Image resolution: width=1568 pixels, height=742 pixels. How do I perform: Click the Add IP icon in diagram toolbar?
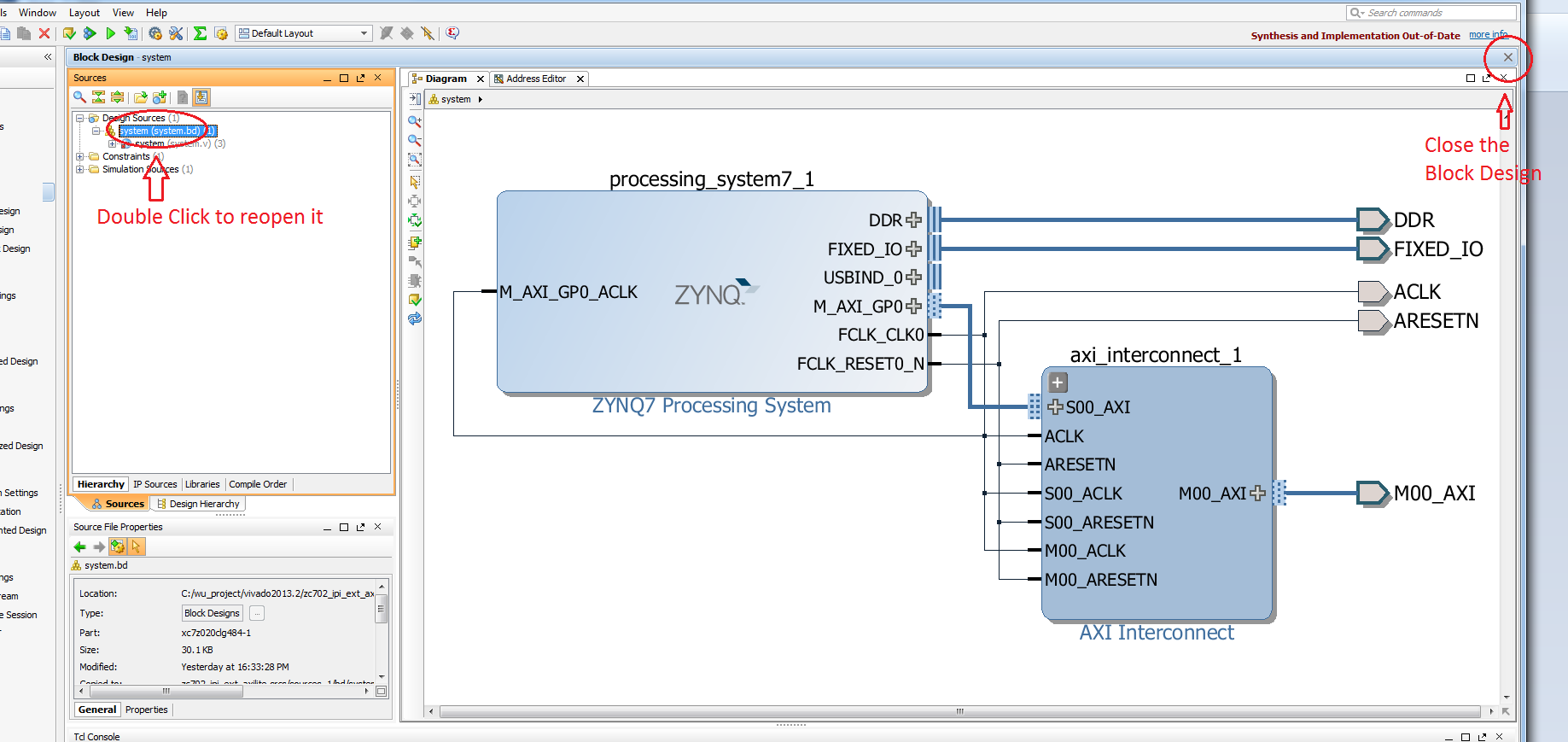pyautogui.click(x=415, y=242)
